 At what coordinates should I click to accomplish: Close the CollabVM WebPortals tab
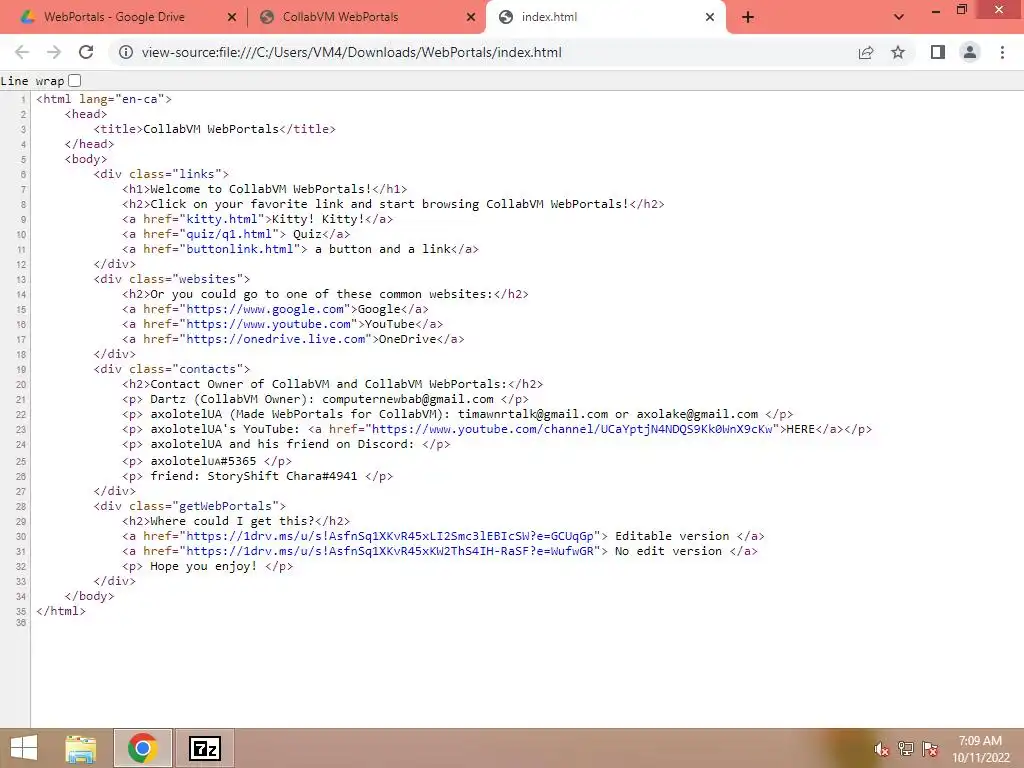[x=471, y=18]
